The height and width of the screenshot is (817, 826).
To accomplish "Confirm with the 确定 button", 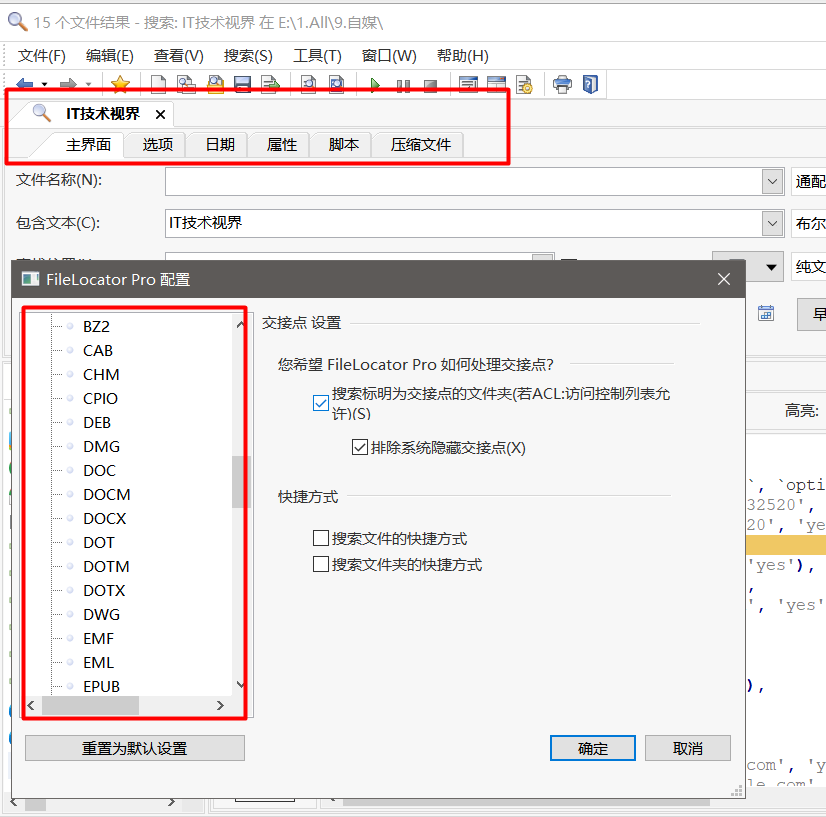I will (593, 749).
